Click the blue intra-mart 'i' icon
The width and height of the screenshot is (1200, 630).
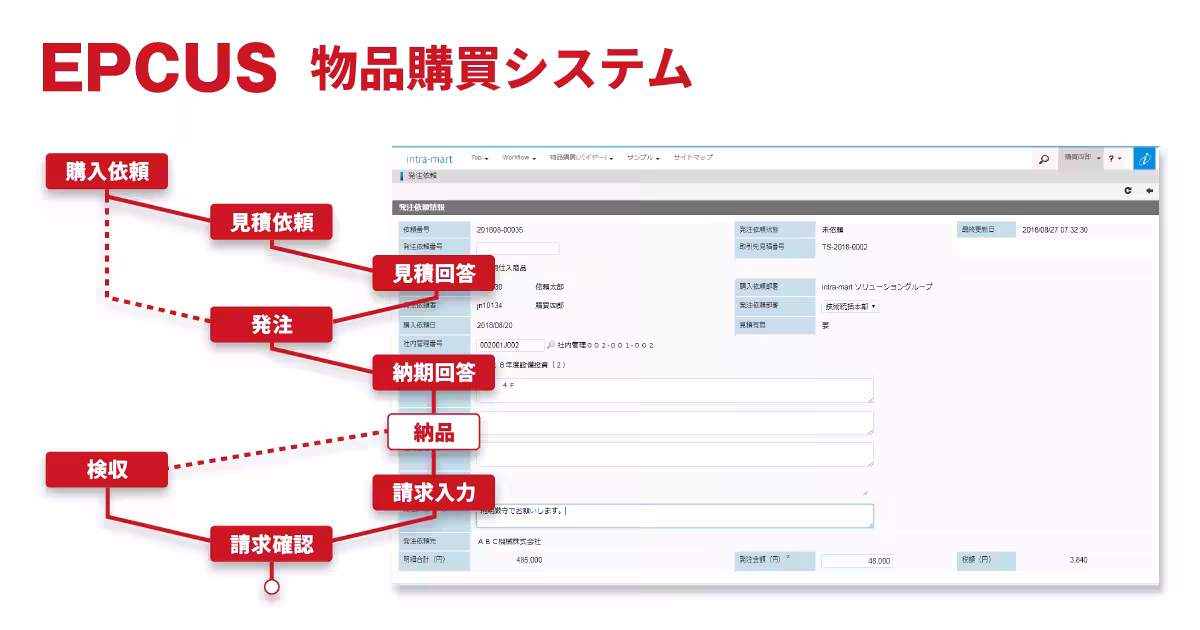1145,158
